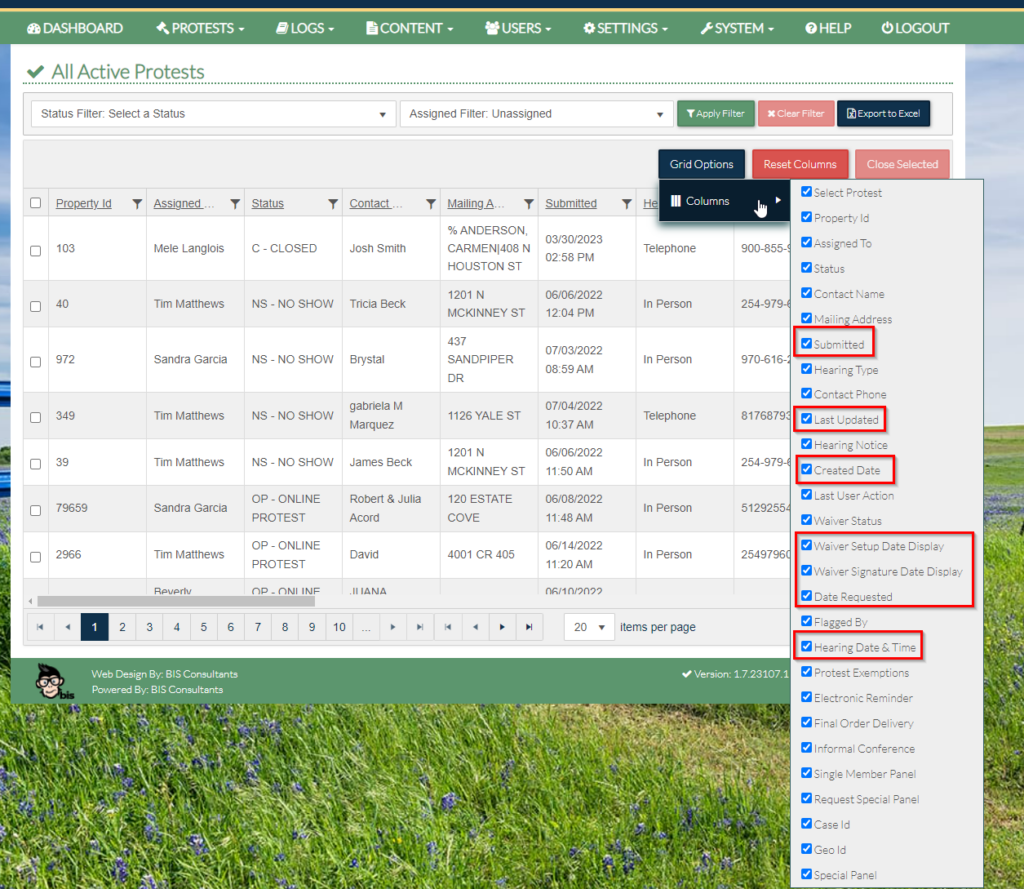
Task: Select the checkbox for property 103 row
Action: point(36,250)
